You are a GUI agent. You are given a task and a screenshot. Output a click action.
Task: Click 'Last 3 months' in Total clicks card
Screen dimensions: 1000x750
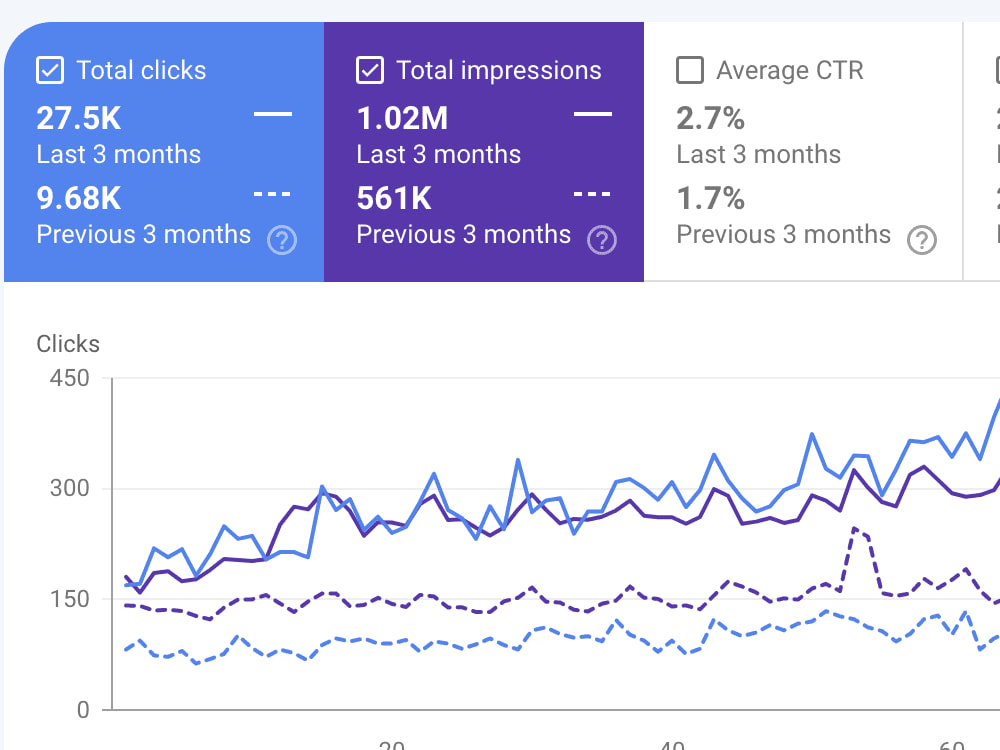point(119,154)
